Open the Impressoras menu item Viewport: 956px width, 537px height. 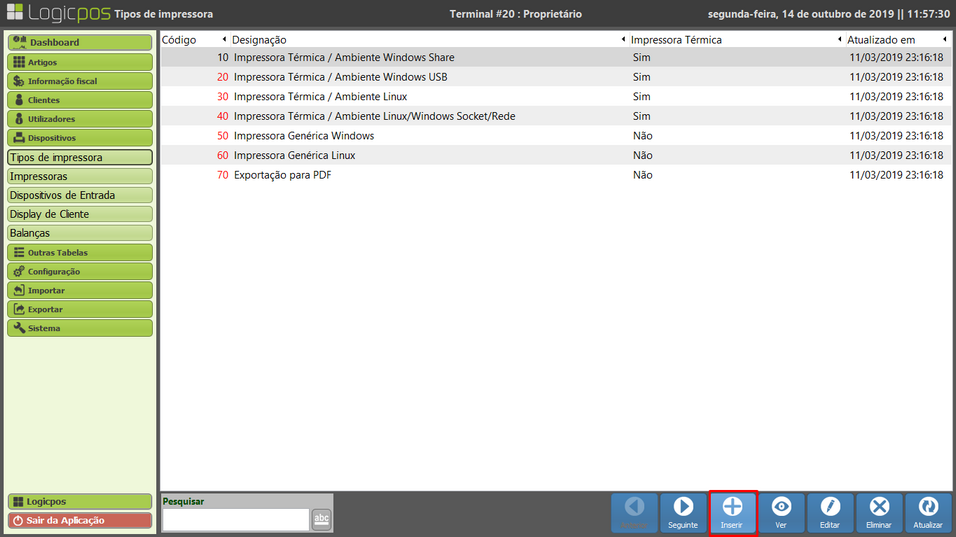pos(80,176)
